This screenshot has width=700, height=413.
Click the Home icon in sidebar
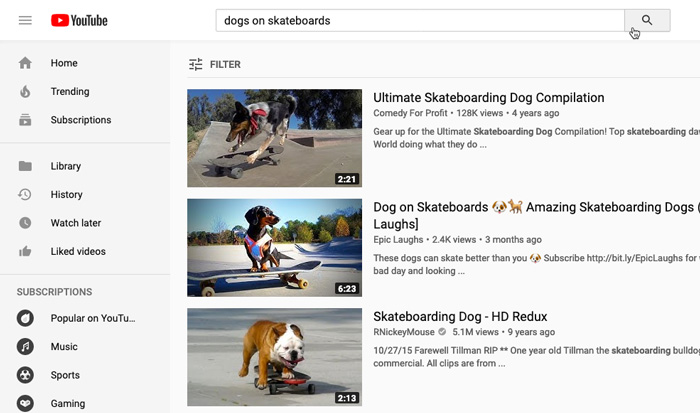(25, 63)
